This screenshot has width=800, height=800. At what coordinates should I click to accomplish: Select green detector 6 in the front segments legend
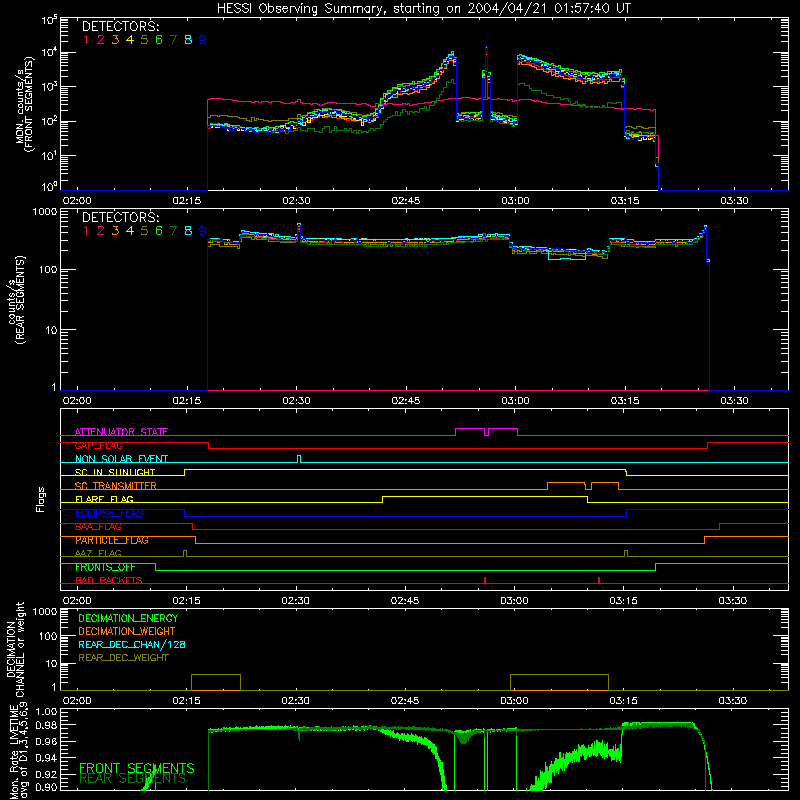(159, 40)
